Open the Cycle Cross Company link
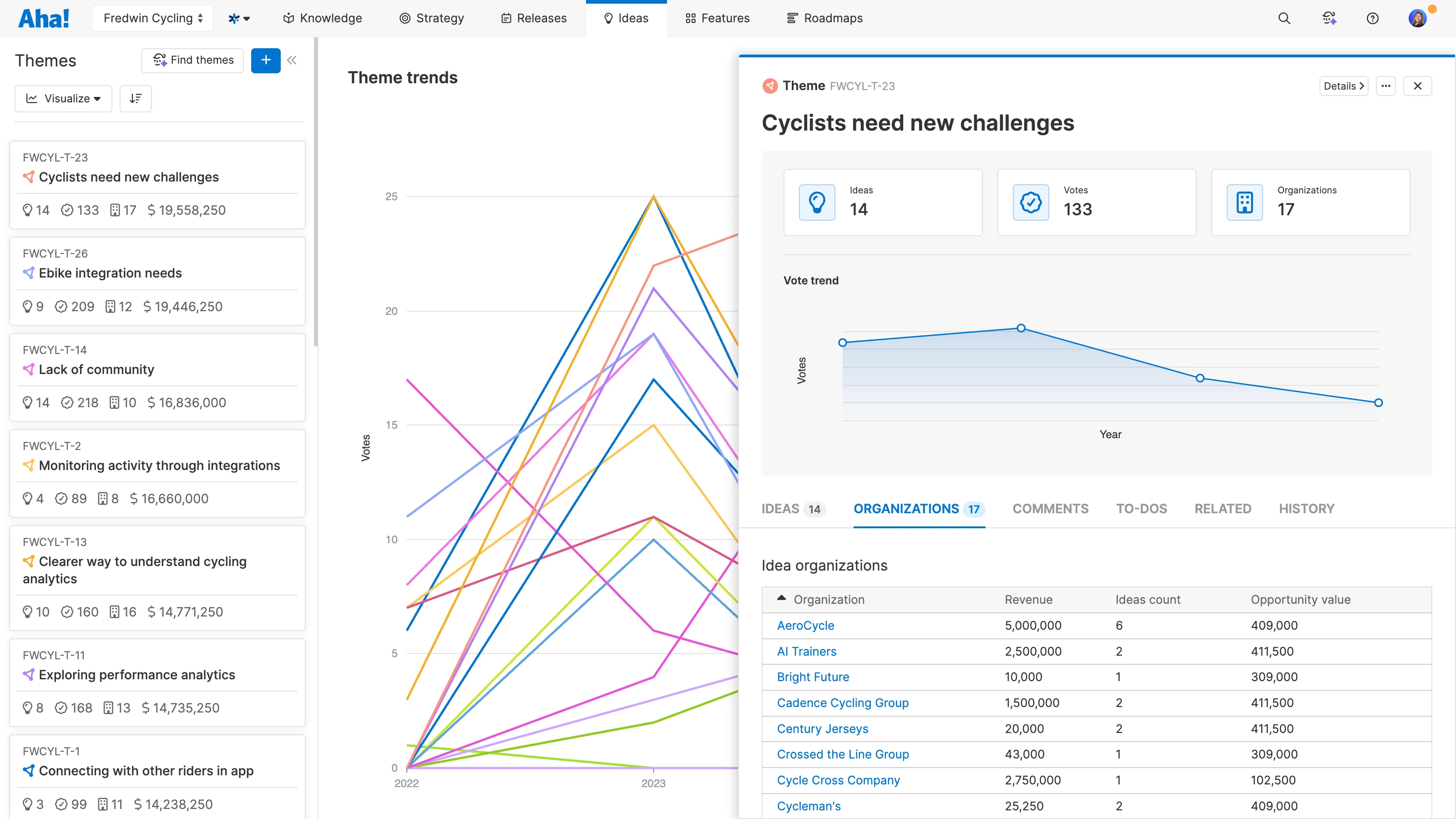This screenshot has height=819, width=1456. [x=838, y=780]
